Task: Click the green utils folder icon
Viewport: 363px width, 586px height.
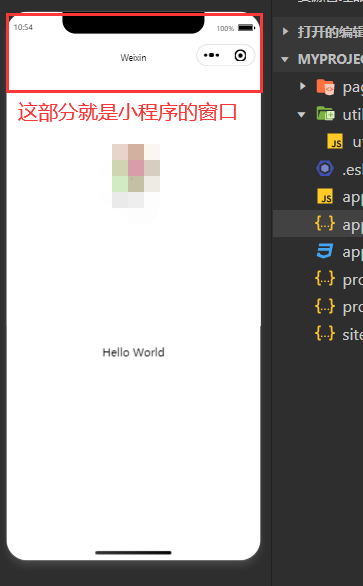Action: [325, 114]
